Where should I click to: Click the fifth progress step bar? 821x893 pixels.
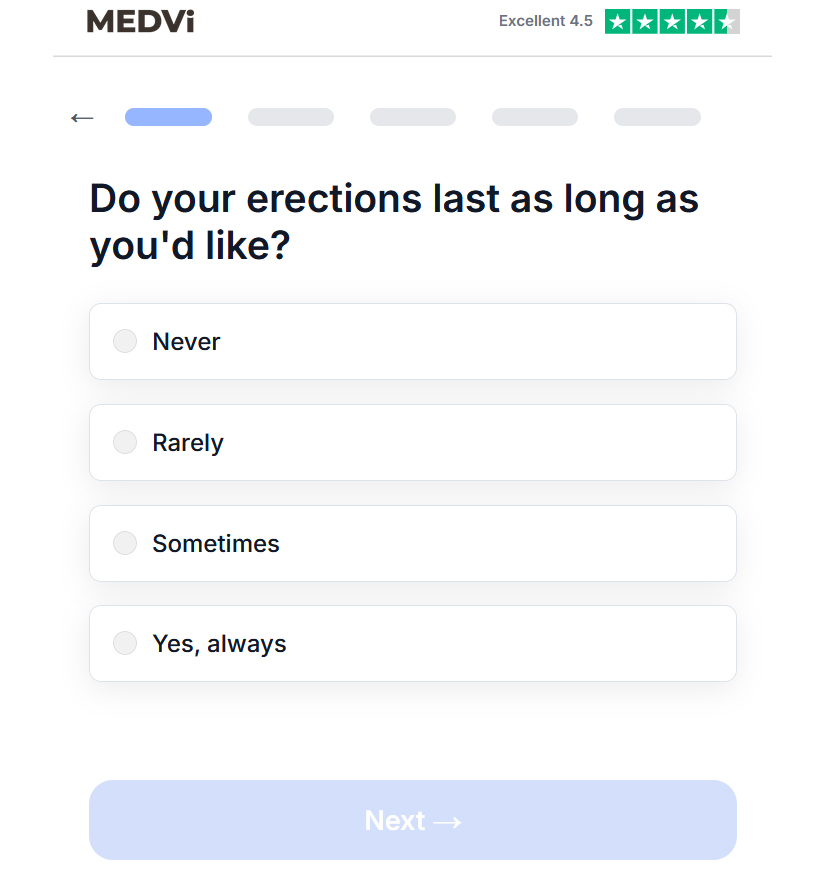657,117
